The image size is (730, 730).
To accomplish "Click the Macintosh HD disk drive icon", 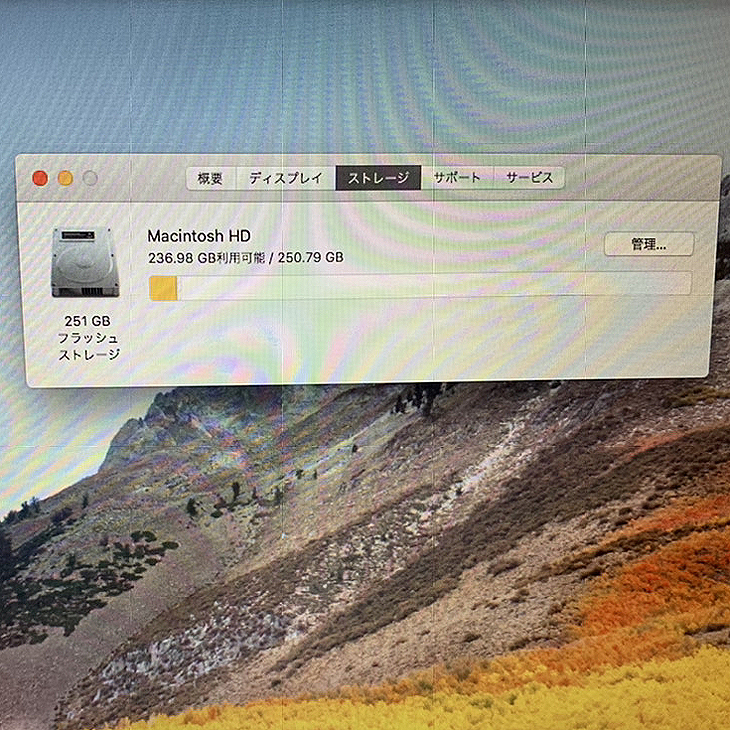I will (85, 262).
